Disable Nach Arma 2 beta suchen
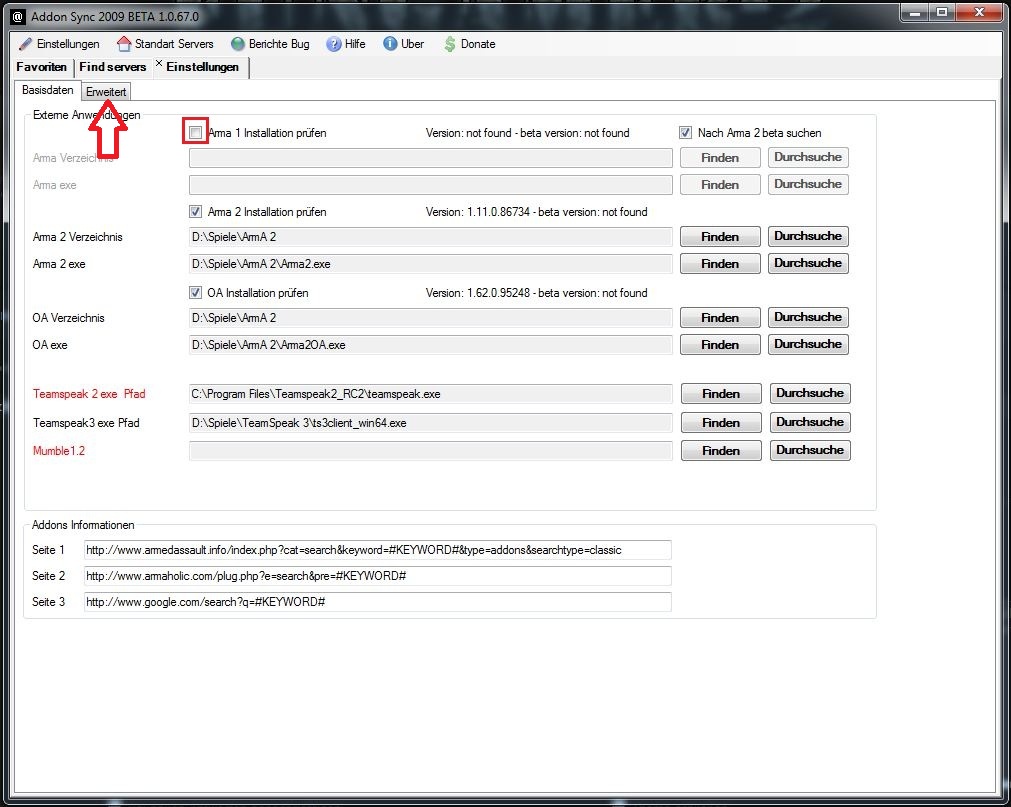The width and height of the screenshot is (1011, 807). pyautogui.click(x=685, y=132)
